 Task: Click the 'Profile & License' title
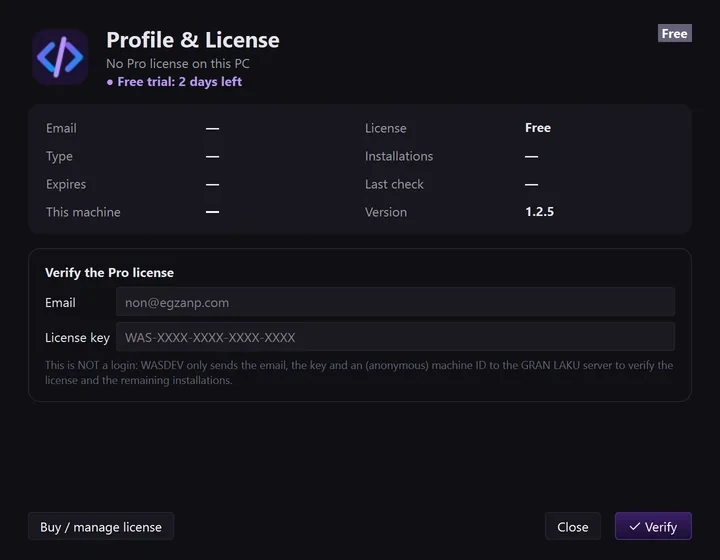click(193, 40)
